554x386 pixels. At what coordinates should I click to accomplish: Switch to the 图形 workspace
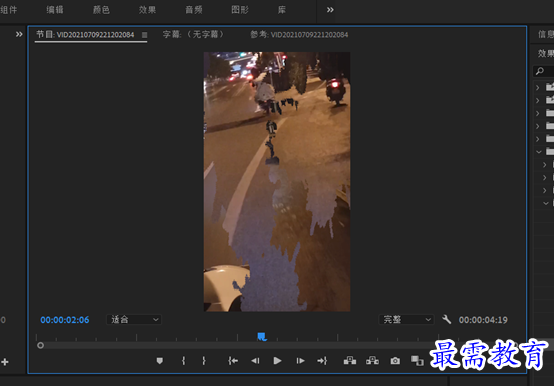tap(240, 10)
